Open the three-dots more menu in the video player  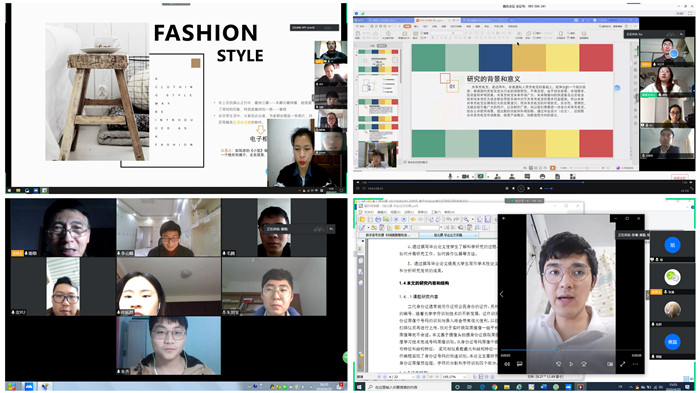click(635, 364)
